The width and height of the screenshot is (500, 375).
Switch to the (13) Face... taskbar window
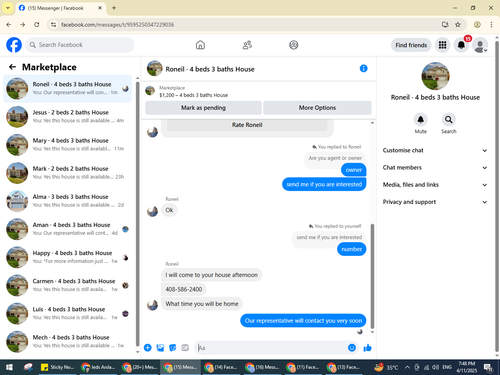[344, 367]
